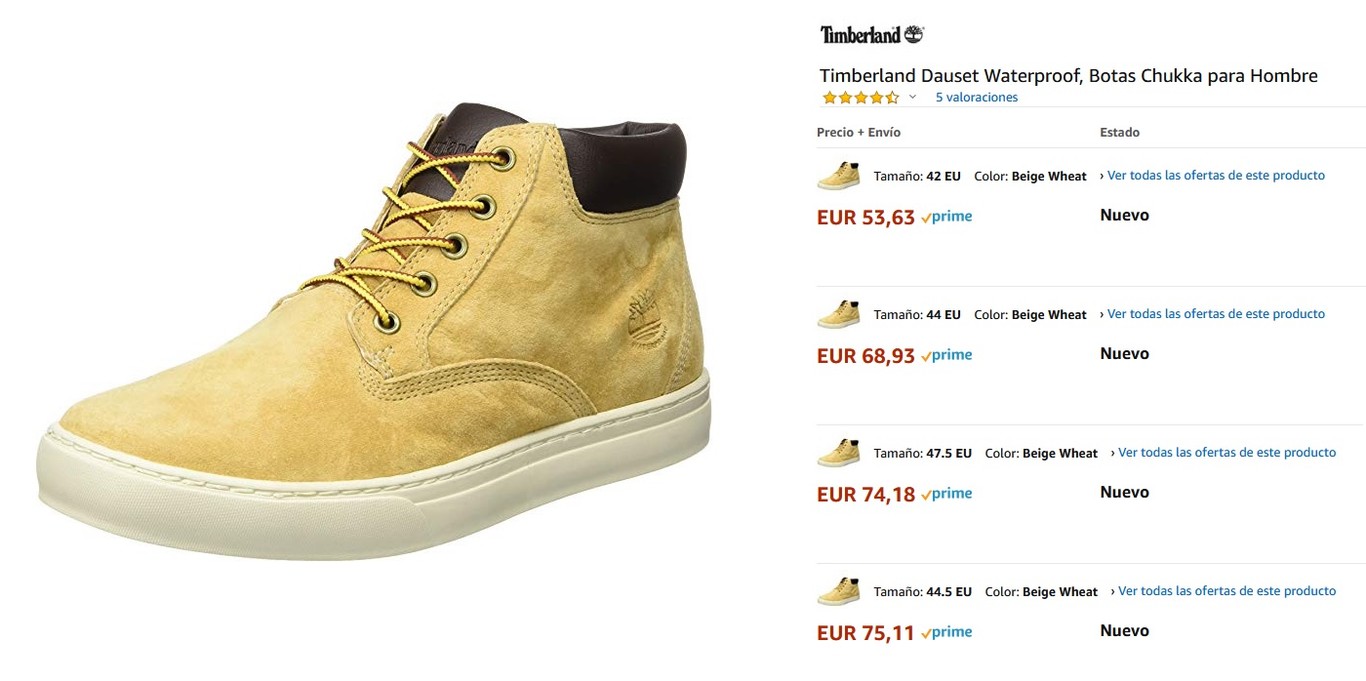1366x681 pixels.
Task: Click the star rating icons
Action: [x=861, y=98]
